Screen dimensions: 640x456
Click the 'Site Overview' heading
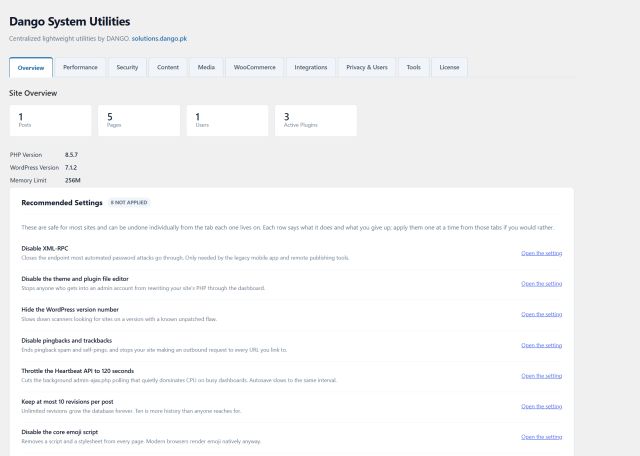coord(33,93)
